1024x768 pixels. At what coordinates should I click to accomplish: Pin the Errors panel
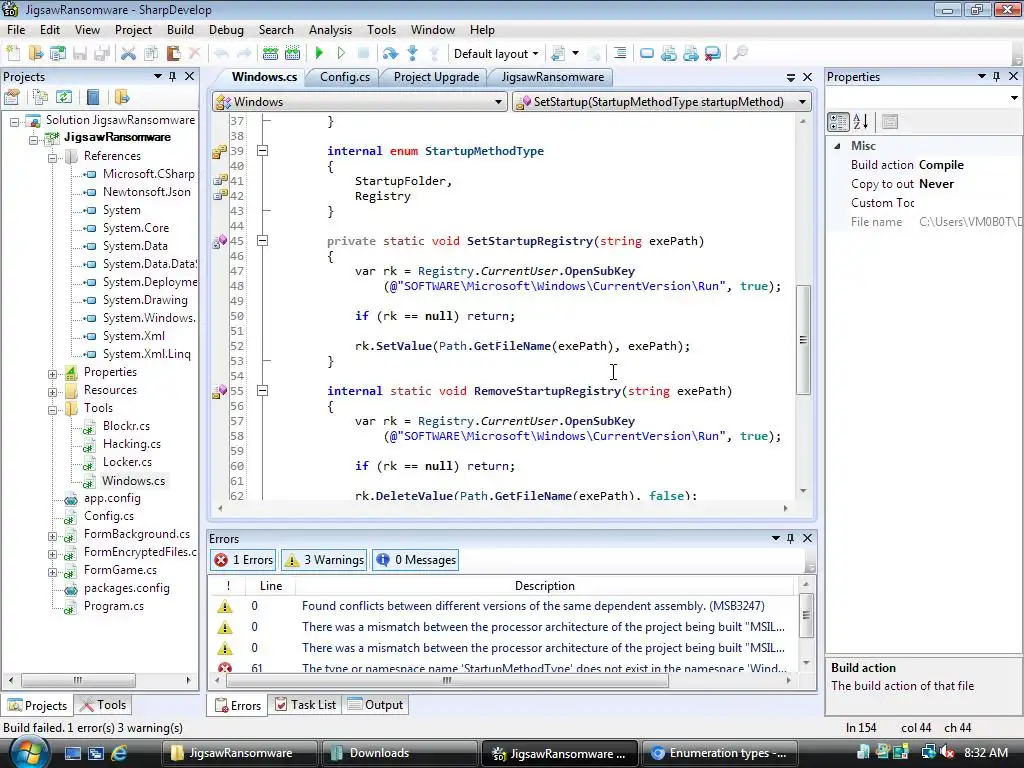(790, 538)
